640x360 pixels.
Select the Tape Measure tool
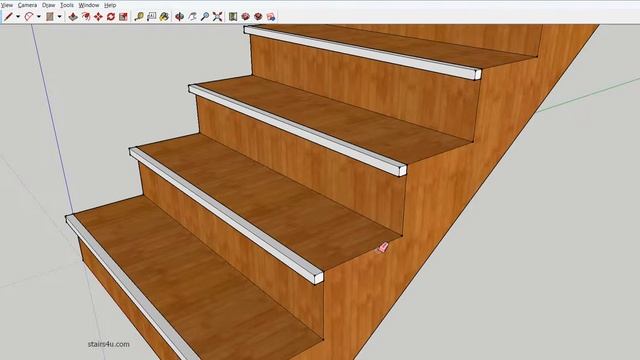coord(139,17)
